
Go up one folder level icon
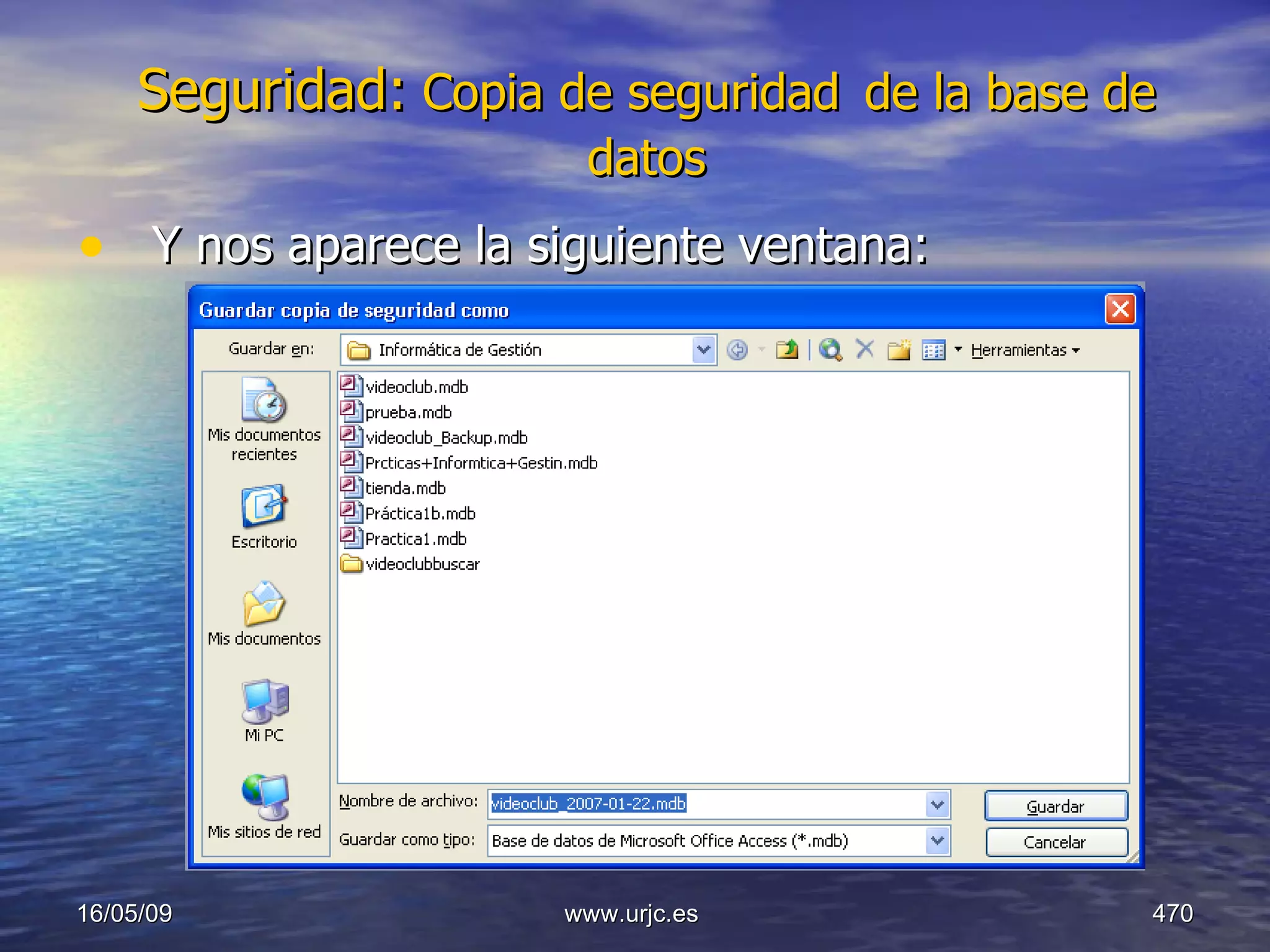[x=788, y=350]
